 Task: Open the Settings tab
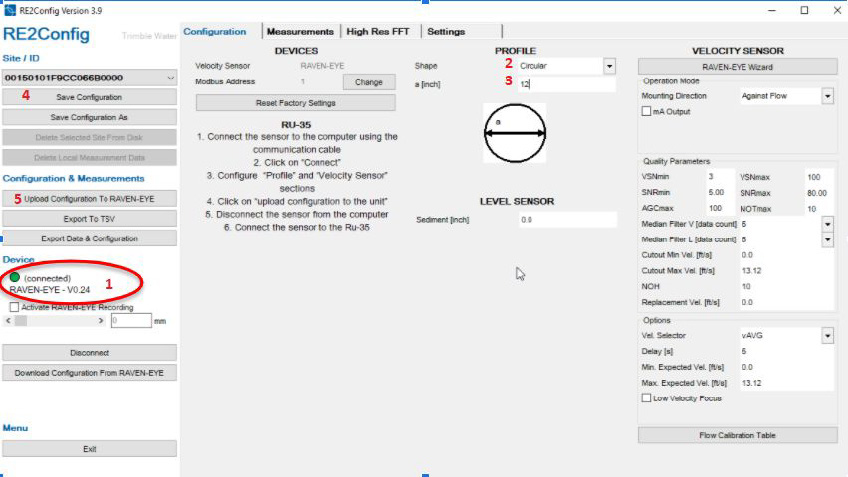coord(446,31)
